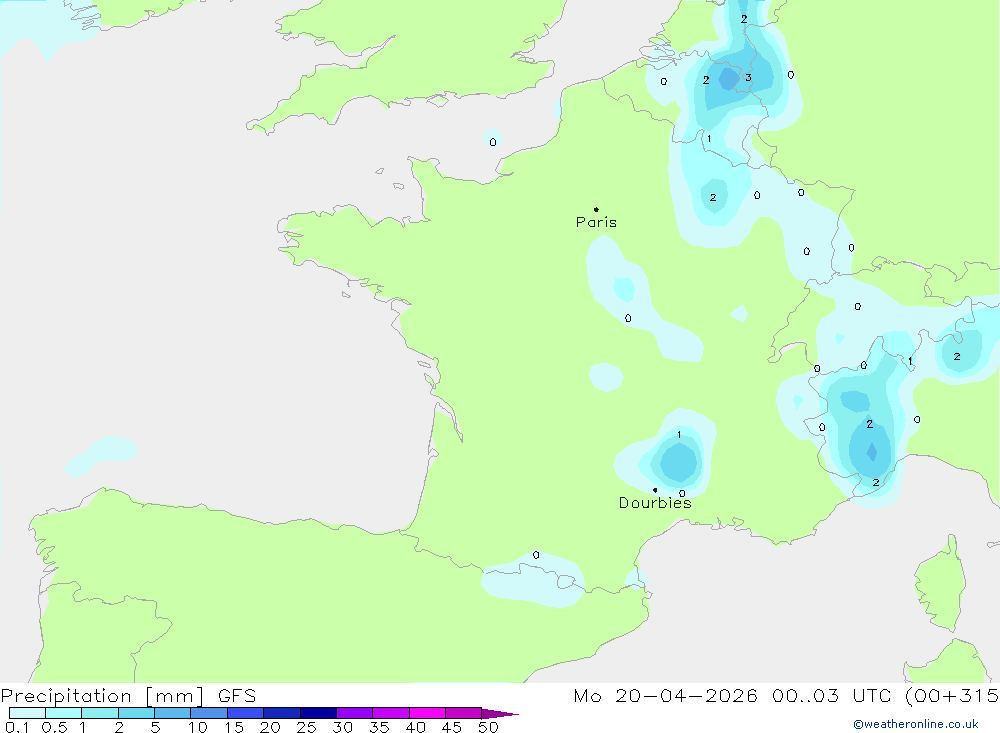Click the purple above-50 legend arrow tip

[501, 713]
